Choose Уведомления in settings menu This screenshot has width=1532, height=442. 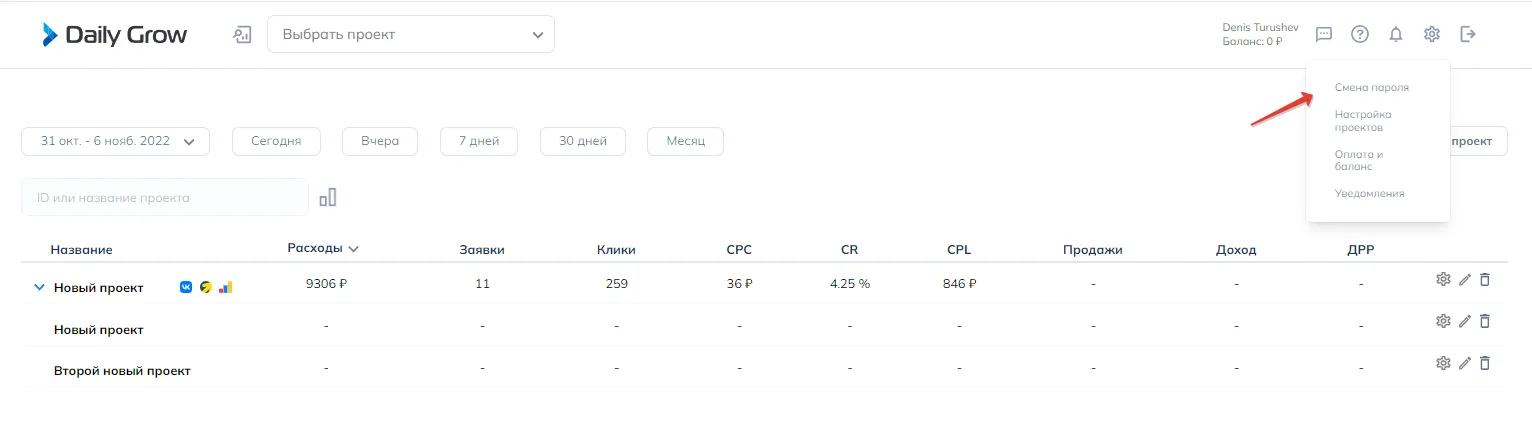(1370, 193)
